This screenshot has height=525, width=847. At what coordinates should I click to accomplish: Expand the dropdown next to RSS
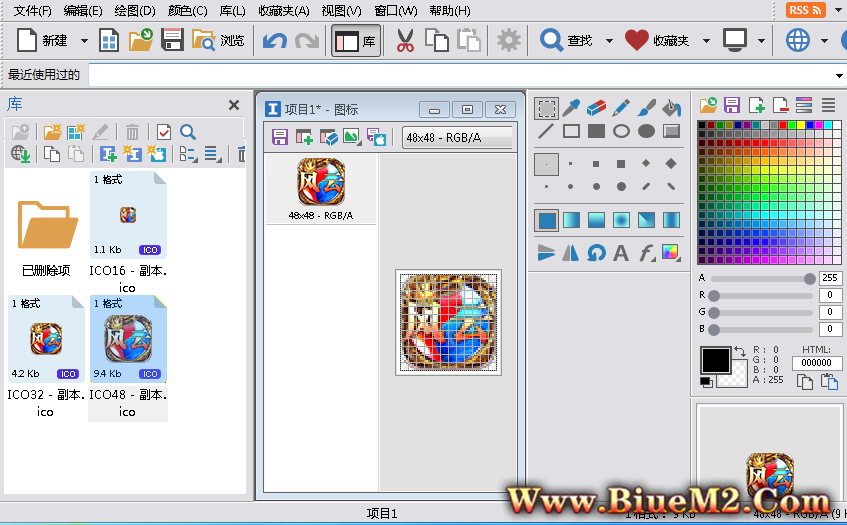point(838,10)
